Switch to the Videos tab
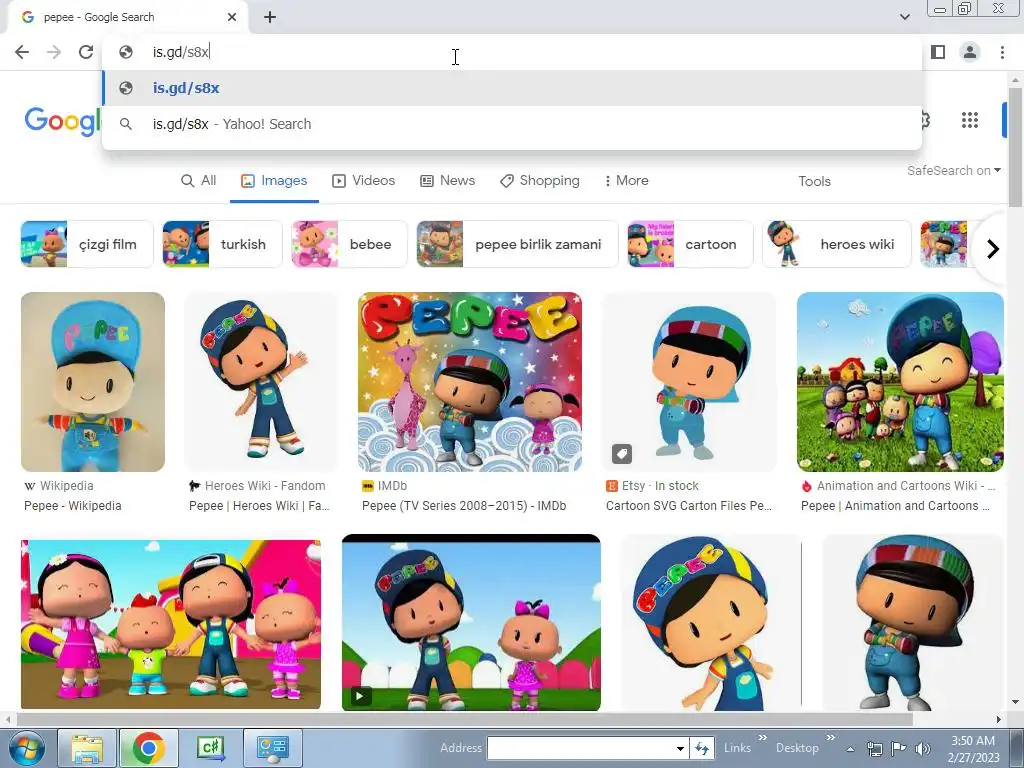Viewport: 1024px width, 768px height. click(364, 181)
